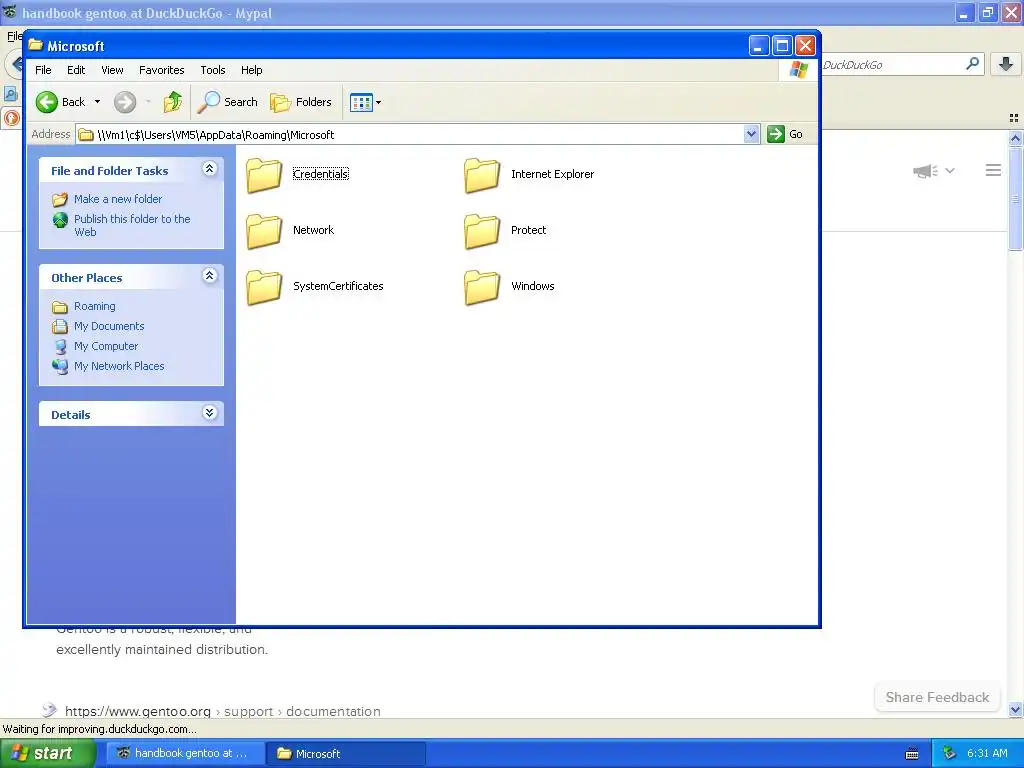Open My Network Places link
The width and height of the screenshot is (1024, 768).
(119, 366)
